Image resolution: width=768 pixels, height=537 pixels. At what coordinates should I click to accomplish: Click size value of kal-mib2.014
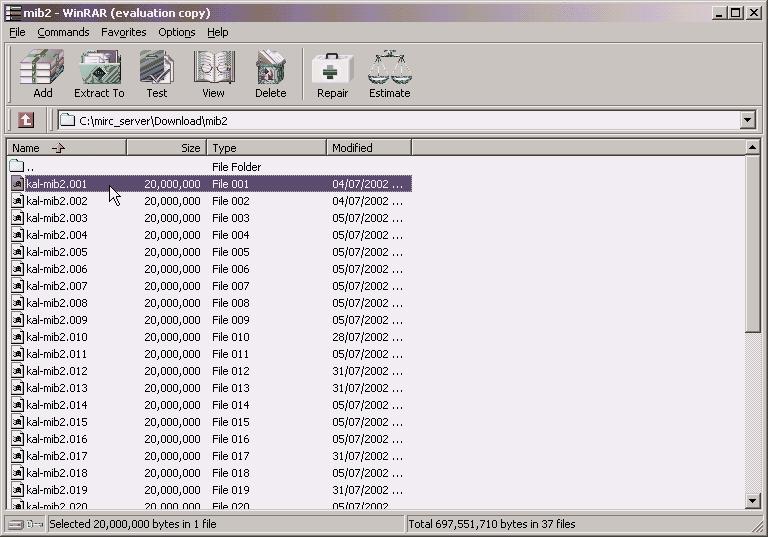coord(172,405)
